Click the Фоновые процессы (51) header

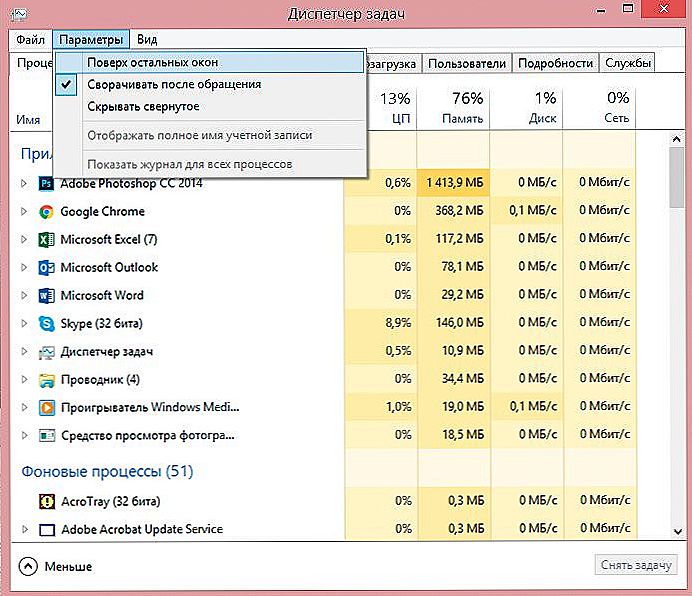107,472
